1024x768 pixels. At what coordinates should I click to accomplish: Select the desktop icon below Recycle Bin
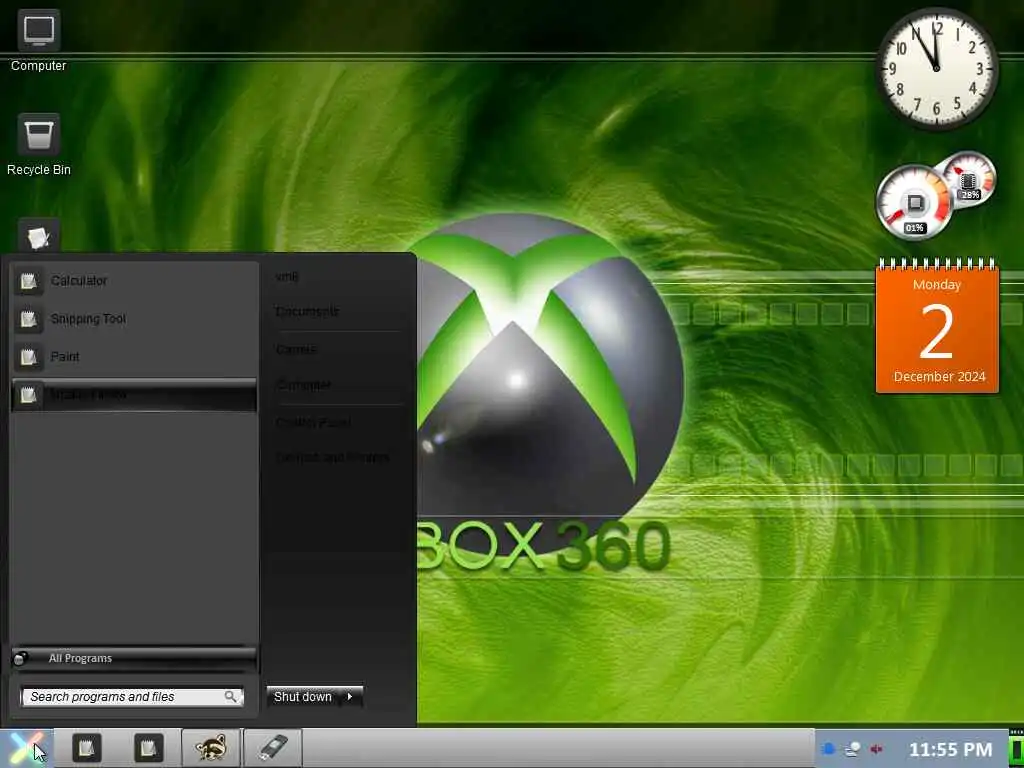(x=39, y=235)
